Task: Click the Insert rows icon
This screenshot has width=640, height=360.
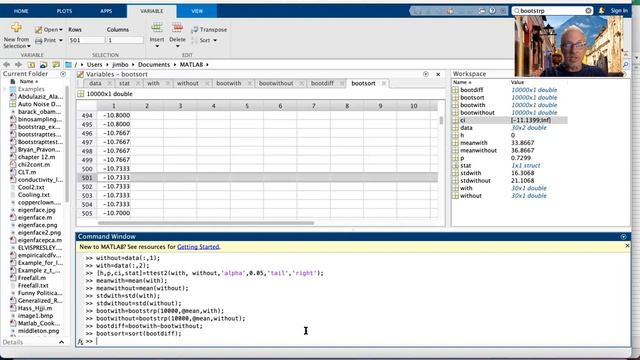Action: tap(157, 28)
